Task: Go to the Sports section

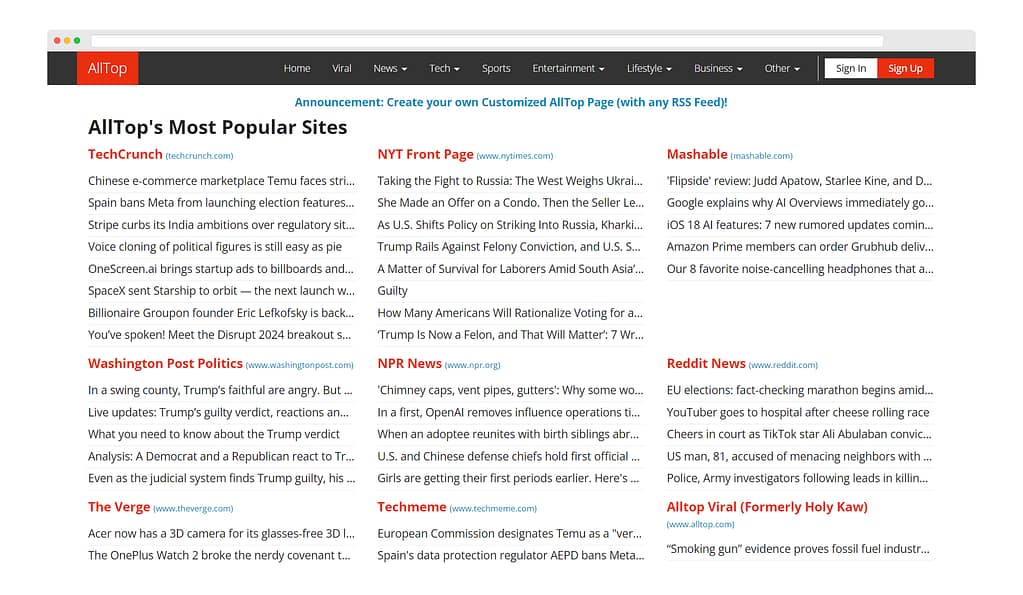Action: (496, 68)
